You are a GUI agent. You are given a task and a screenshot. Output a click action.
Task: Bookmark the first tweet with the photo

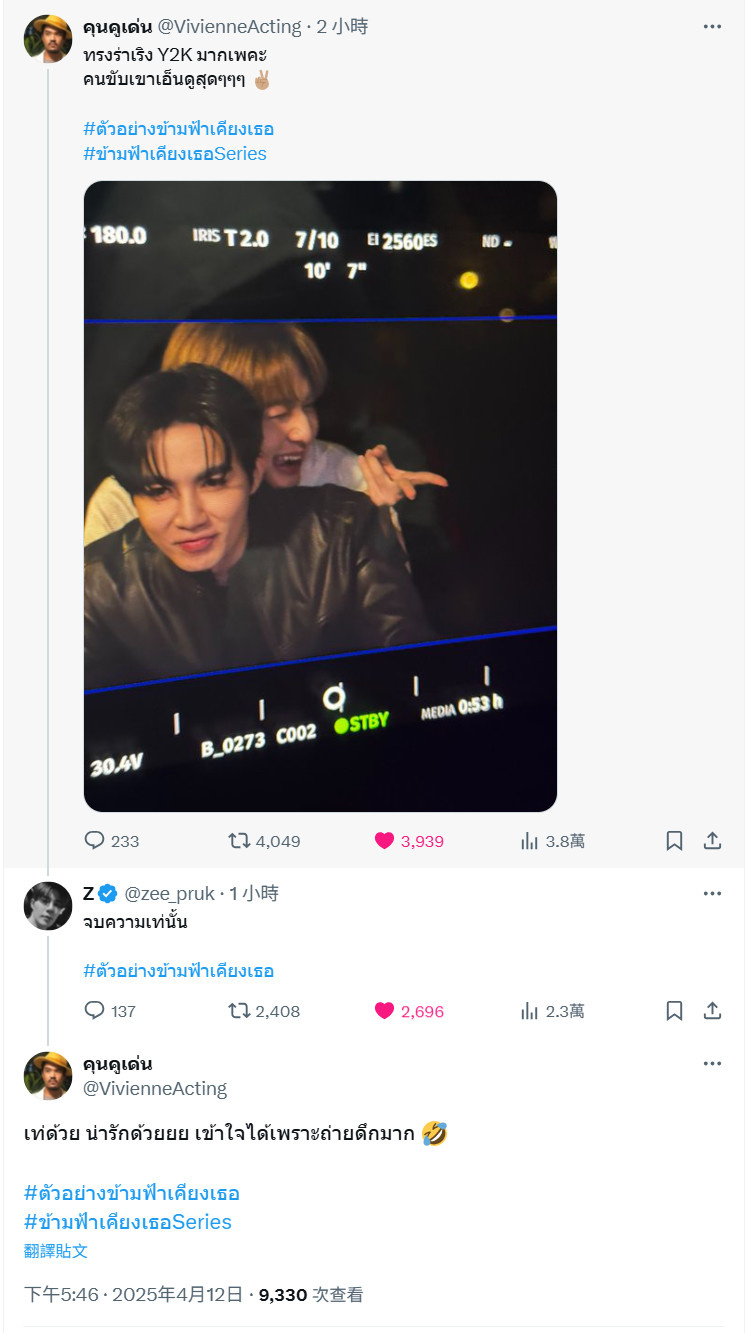click(674, 841)
